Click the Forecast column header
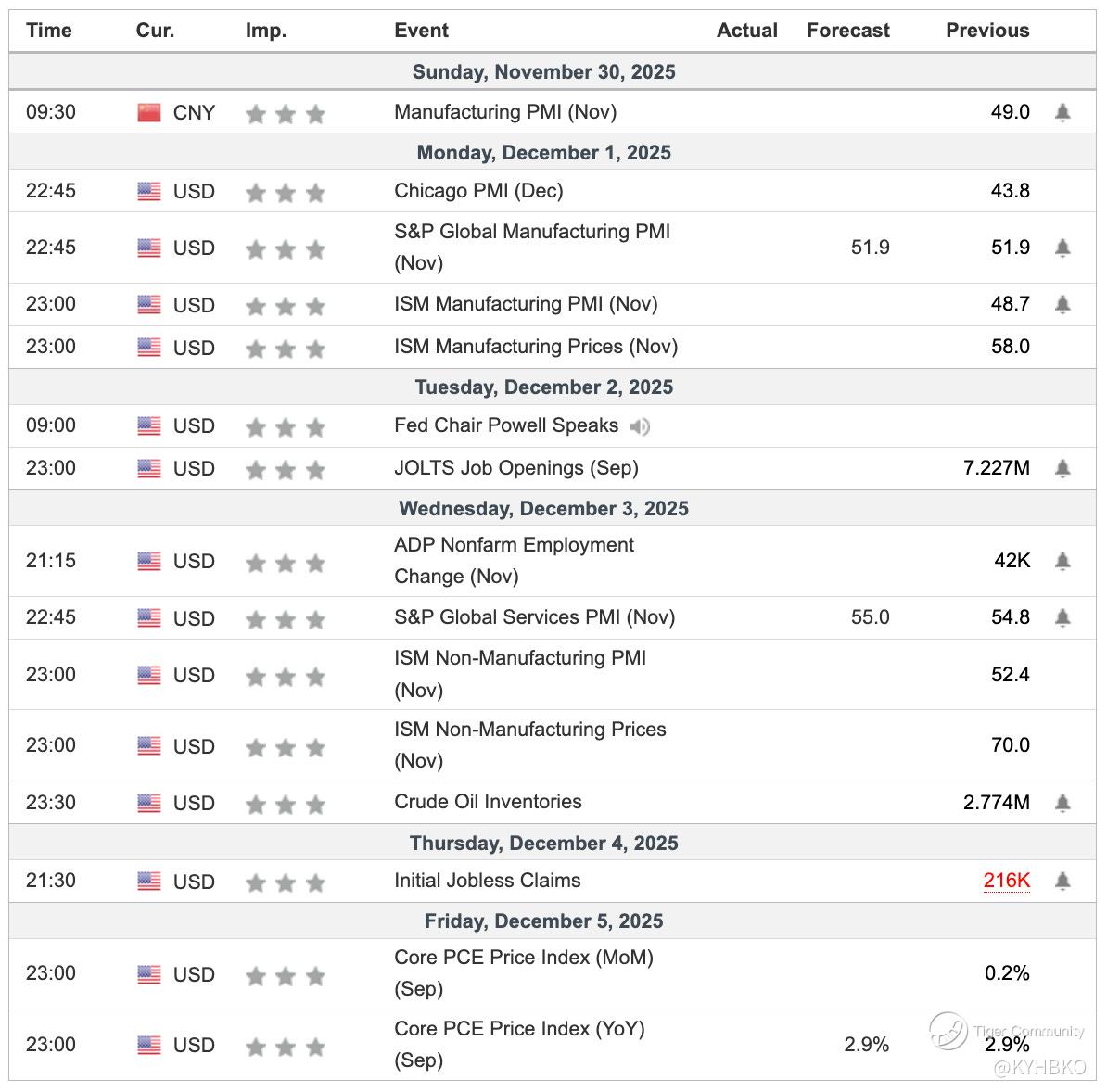This screenshot has width=1107, height=1092. 847,31
